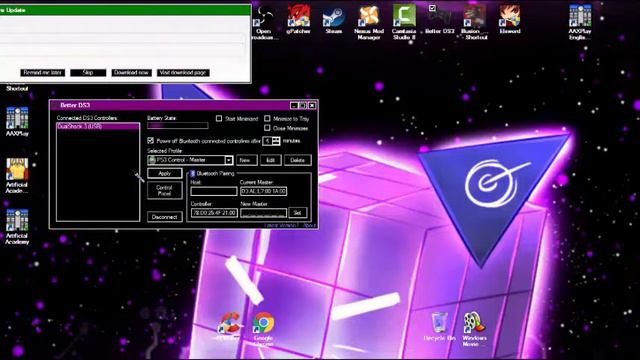Toggle the Close Minimizes checkbox

[267, 128]
